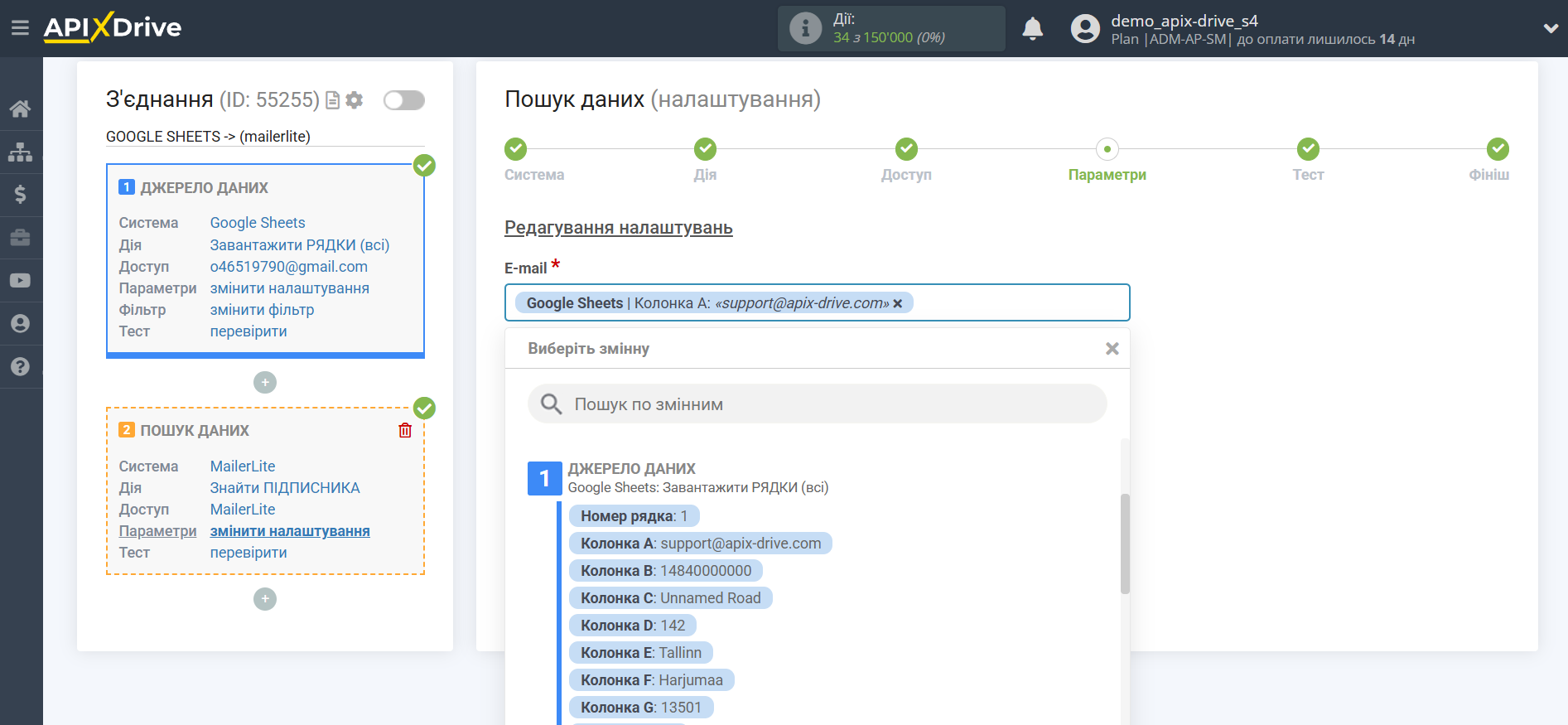The image size is (1568, 725).
Task: Click перевірити in data search block
Action: 248,553
